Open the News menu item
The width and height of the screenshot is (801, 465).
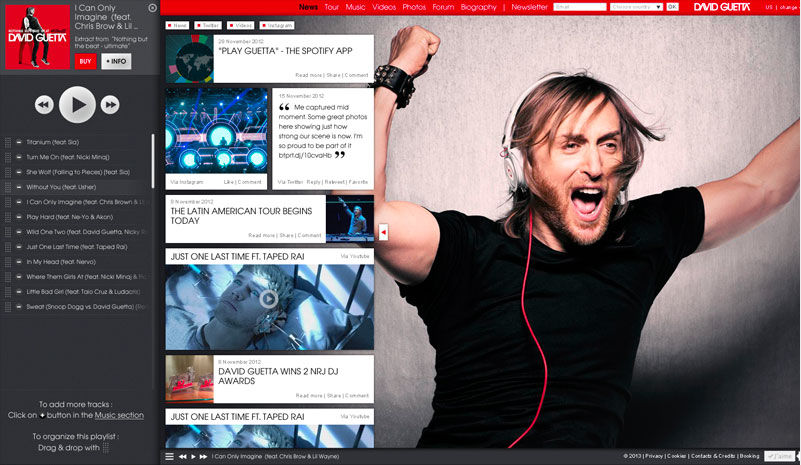coord(309,7)
